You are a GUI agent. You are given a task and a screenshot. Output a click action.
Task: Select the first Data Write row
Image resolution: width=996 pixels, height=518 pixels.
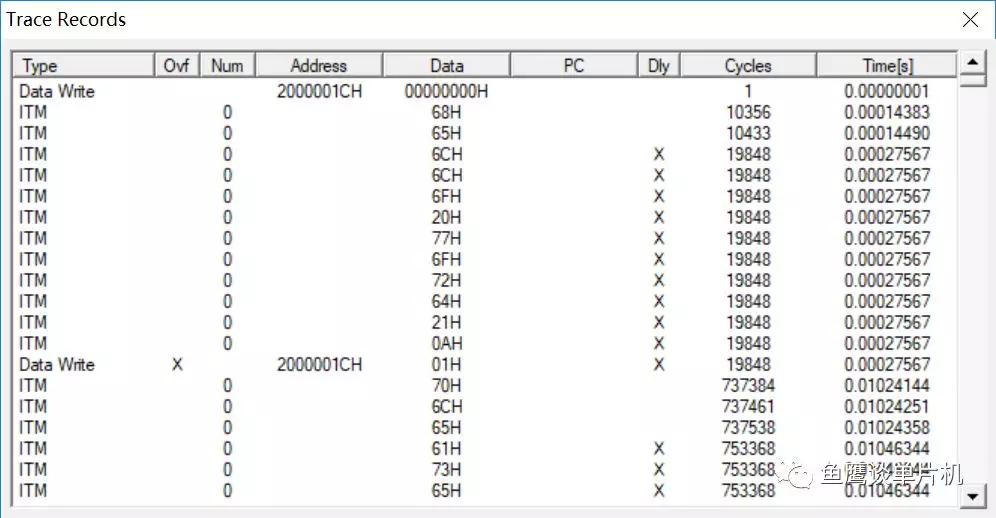point(485,92)
